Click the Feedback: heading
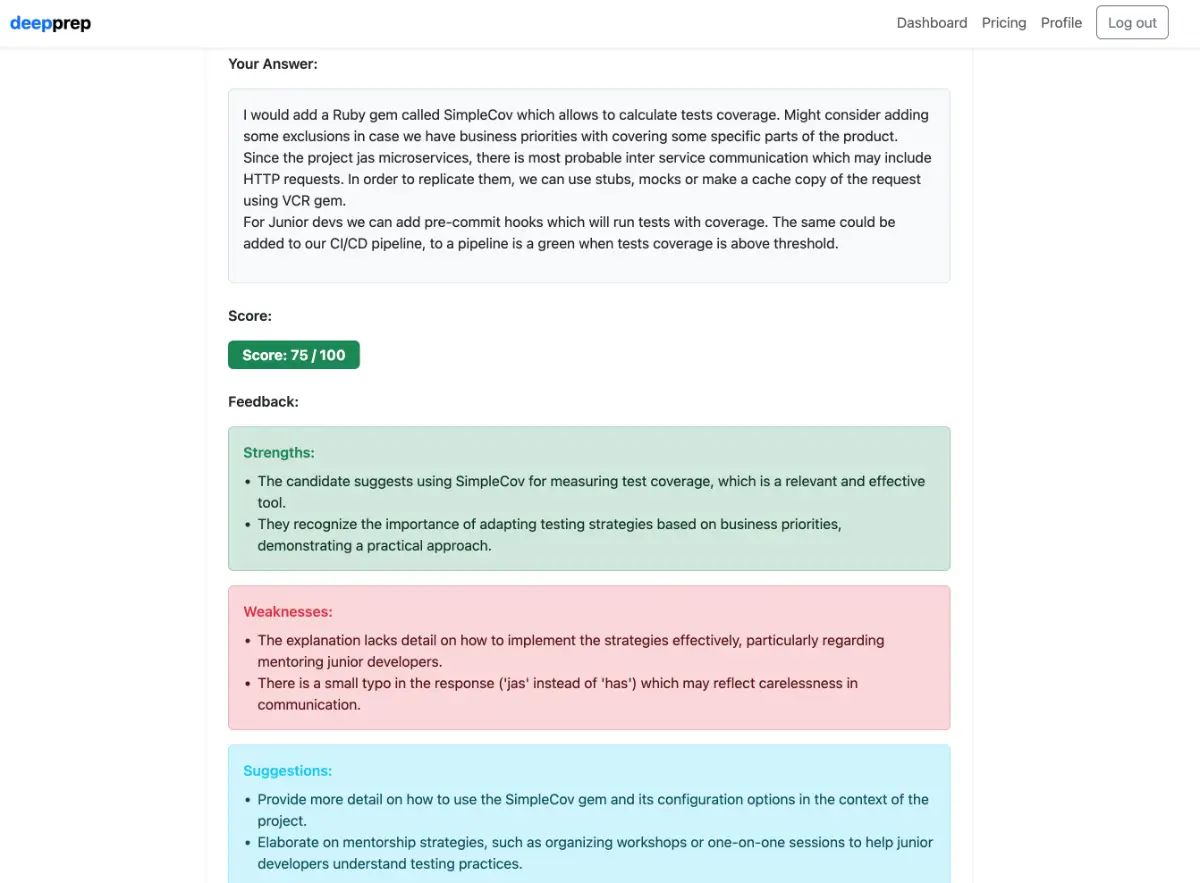Viewport: 1200px width, 883px height. [x=263, y=402]
